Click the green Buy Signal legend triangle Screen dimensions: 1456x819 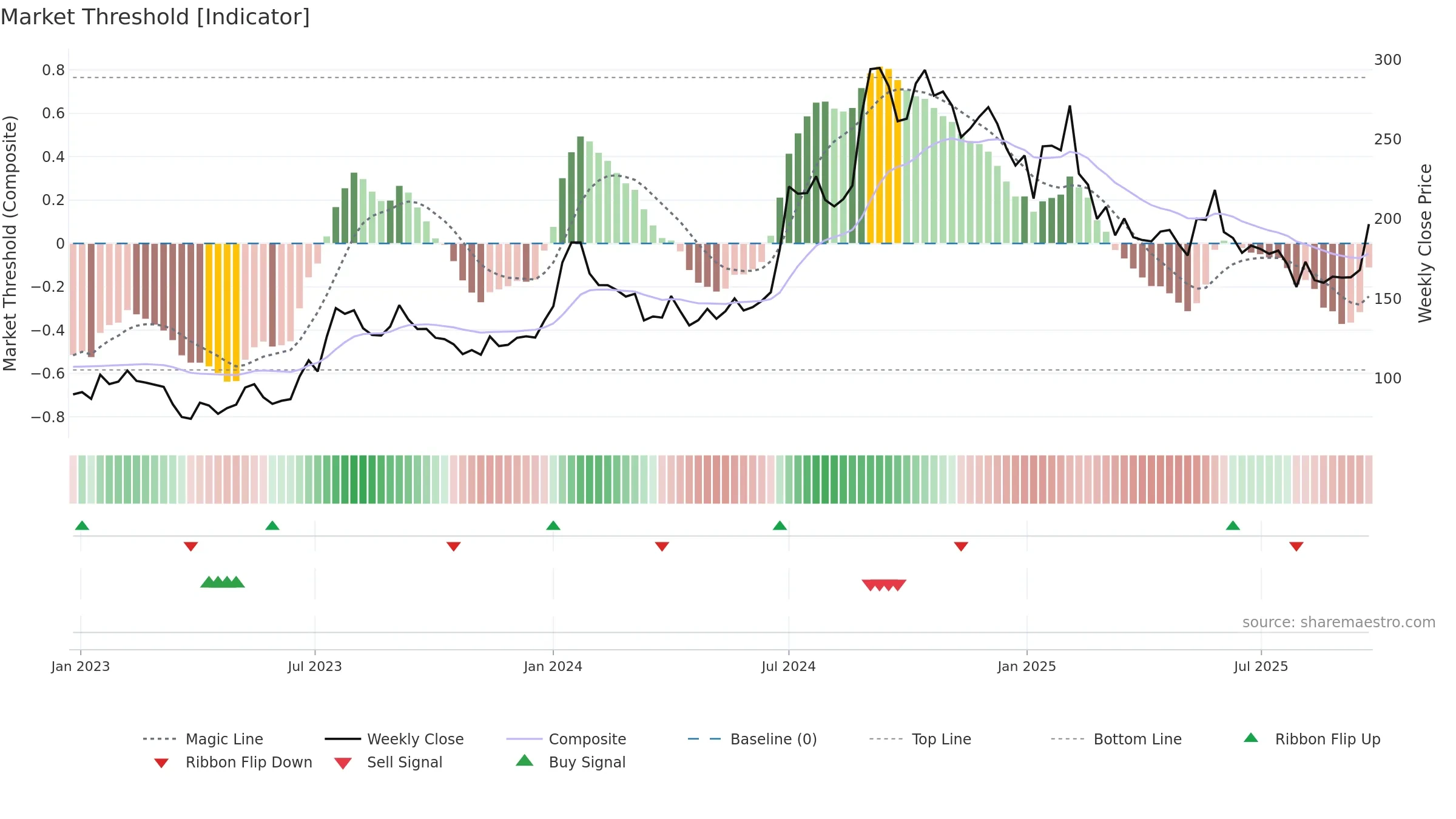[x=525, y=760]
